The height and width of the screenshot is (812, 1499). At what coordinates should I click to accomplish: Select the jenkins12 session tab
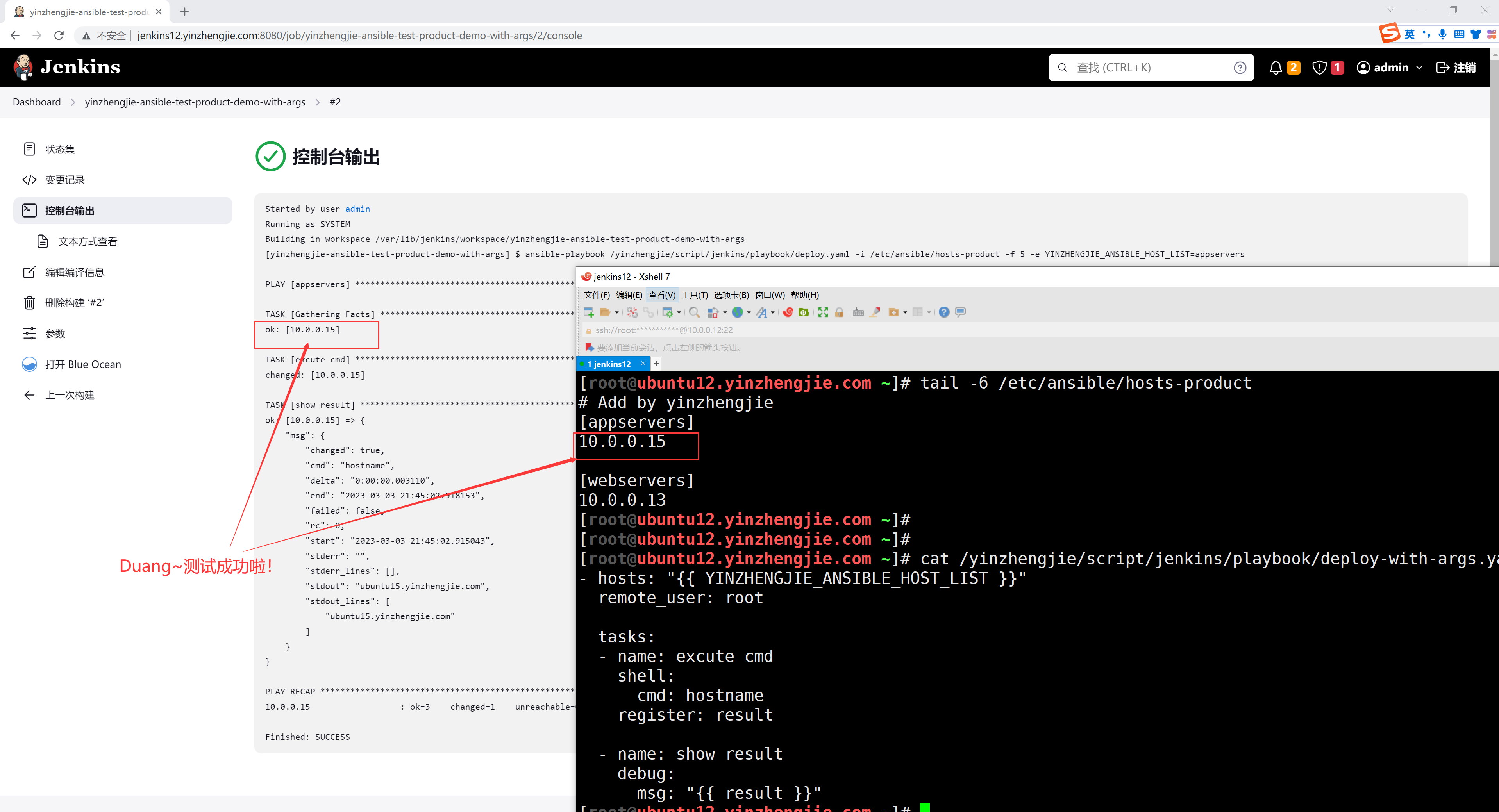tap(609, 364)
